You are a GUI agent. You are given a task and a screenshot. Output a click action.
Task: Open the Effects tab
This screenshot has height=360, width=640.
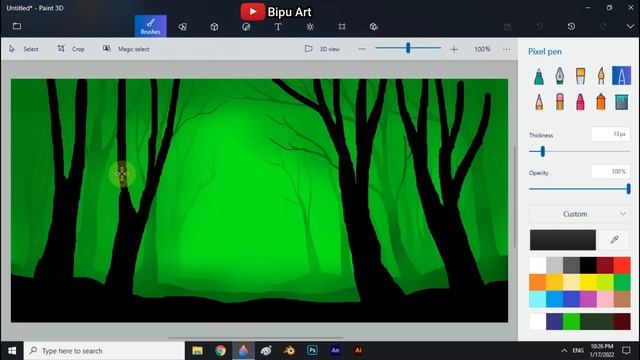tap(310, 27)
